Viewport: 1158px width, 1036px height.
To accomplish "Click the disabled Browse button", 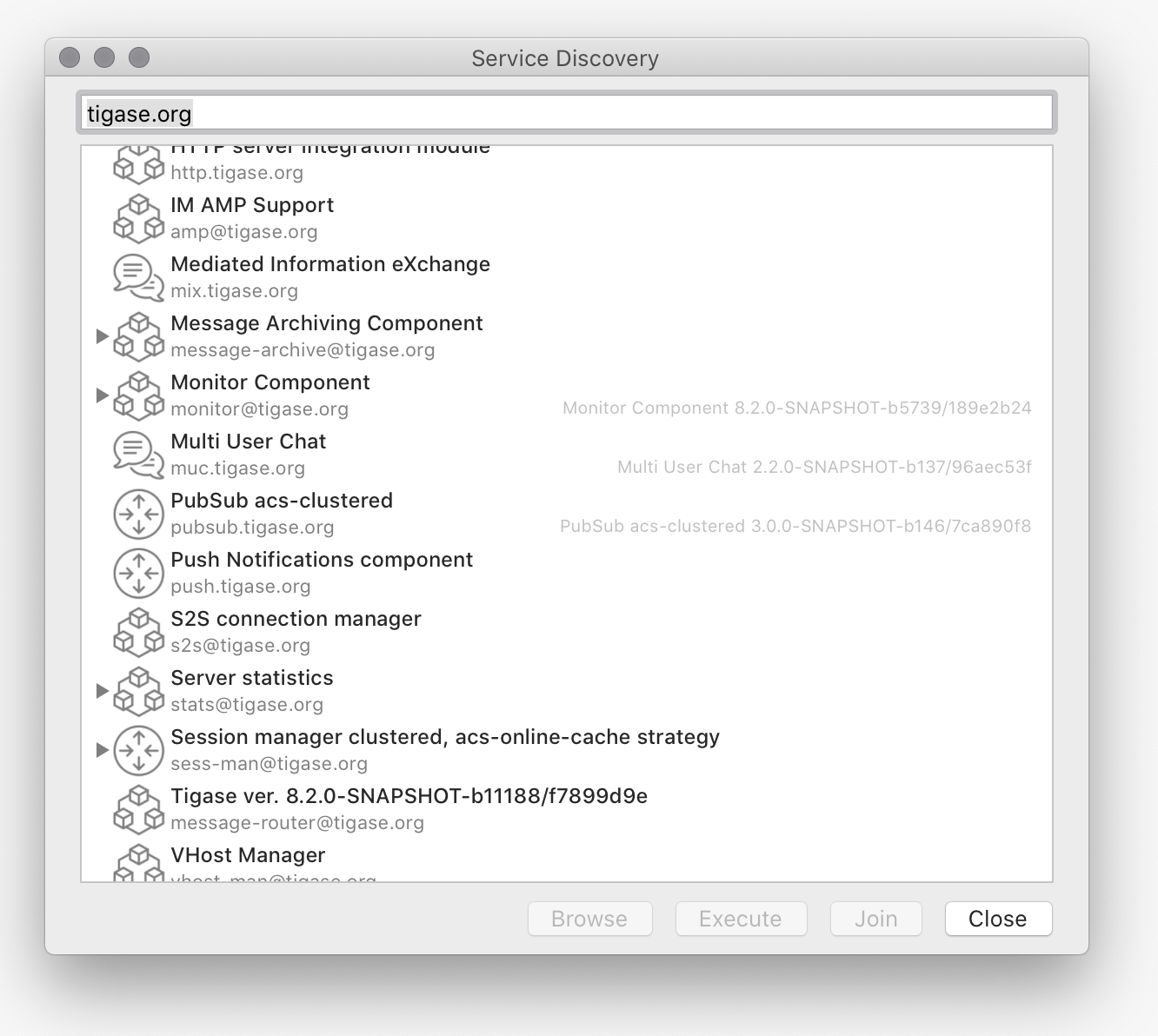I will [590, 919].
